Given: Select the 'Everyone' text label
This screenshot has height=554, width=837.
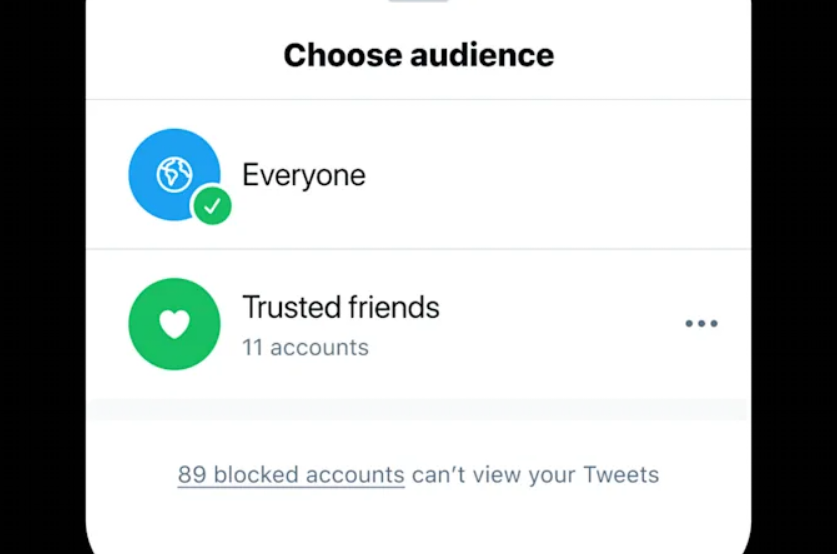Looking at the screenshot, I should click(x=304, y=176).
